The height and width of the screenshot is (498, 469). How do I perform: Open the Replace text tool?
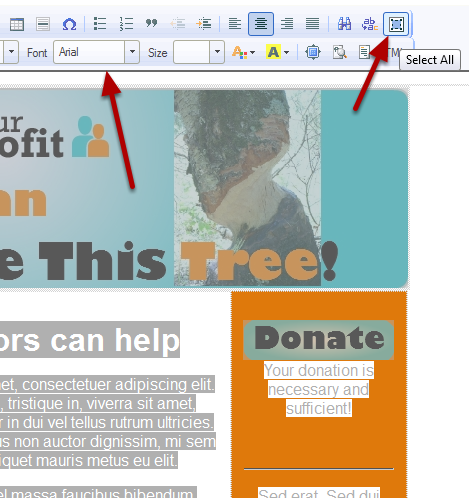coord(370,24)
